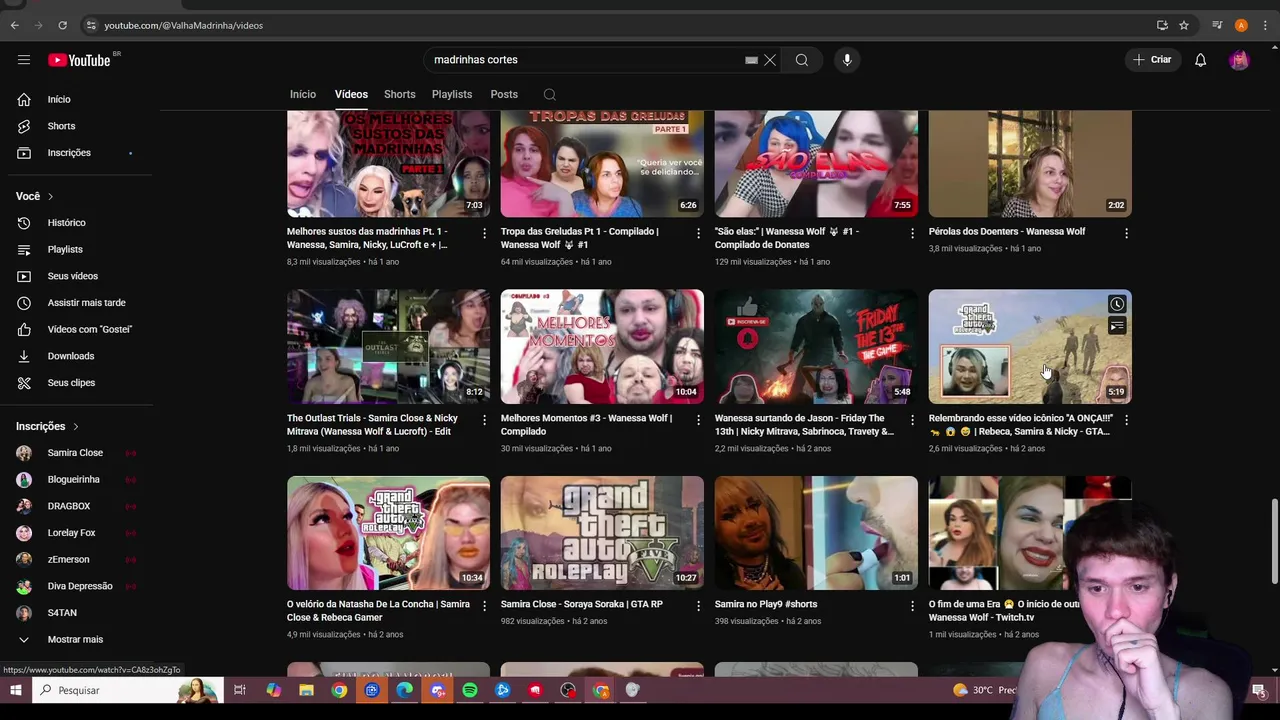Image resolution: width=1280 pixels, height=720 pixels.
Task: Start voice search with the microphone icon
Action: tap(847, 60)
